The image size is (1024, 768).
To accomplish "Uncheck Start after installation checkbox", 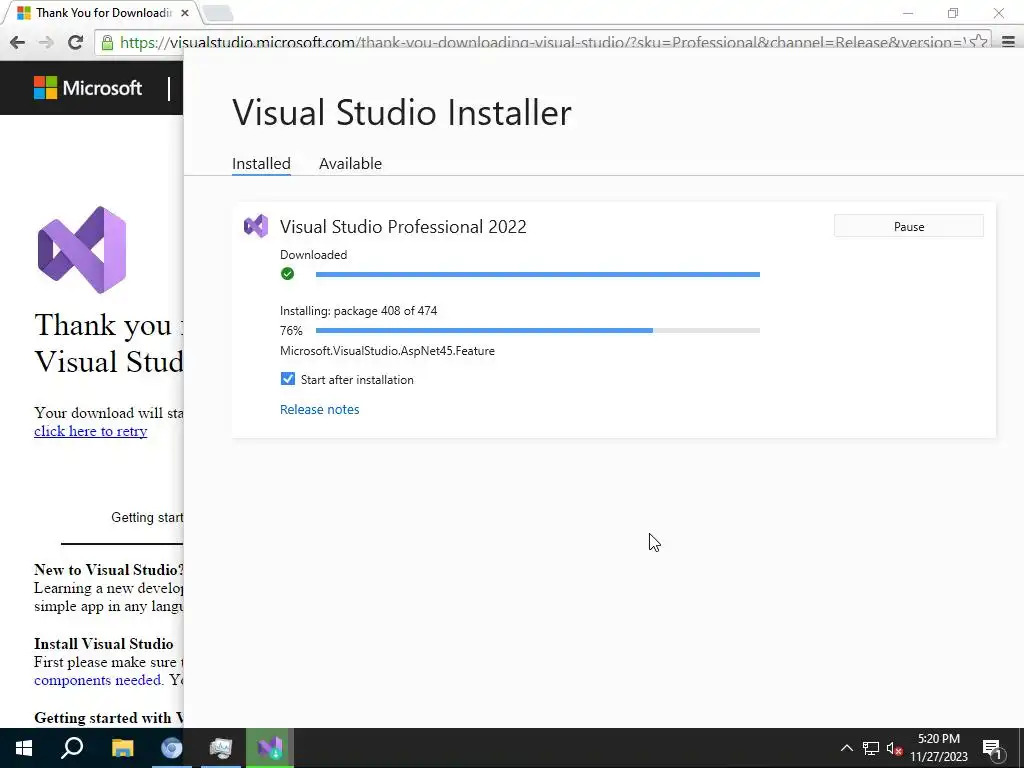I will click(287, 379).
